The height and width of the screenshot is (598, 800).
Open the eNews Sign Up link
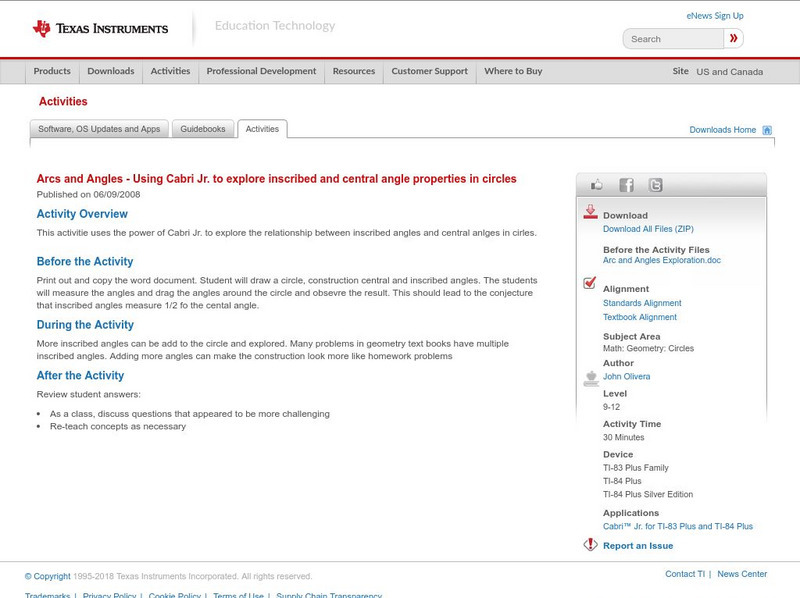point(715,16)
